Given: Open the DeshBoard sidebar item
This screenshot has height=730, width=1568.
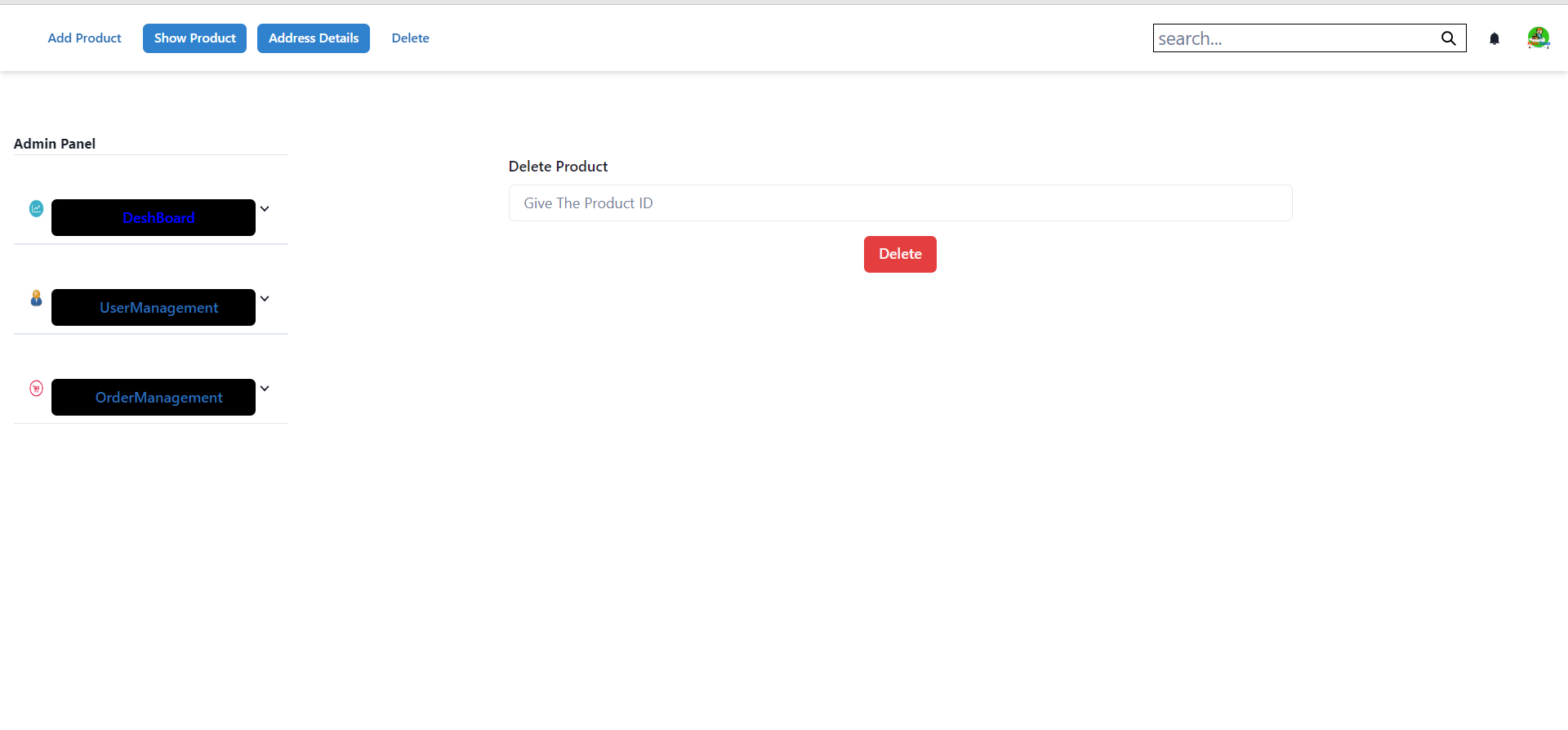Looking at the screenshot, I should pyautogui.click(x=154, y=218).
